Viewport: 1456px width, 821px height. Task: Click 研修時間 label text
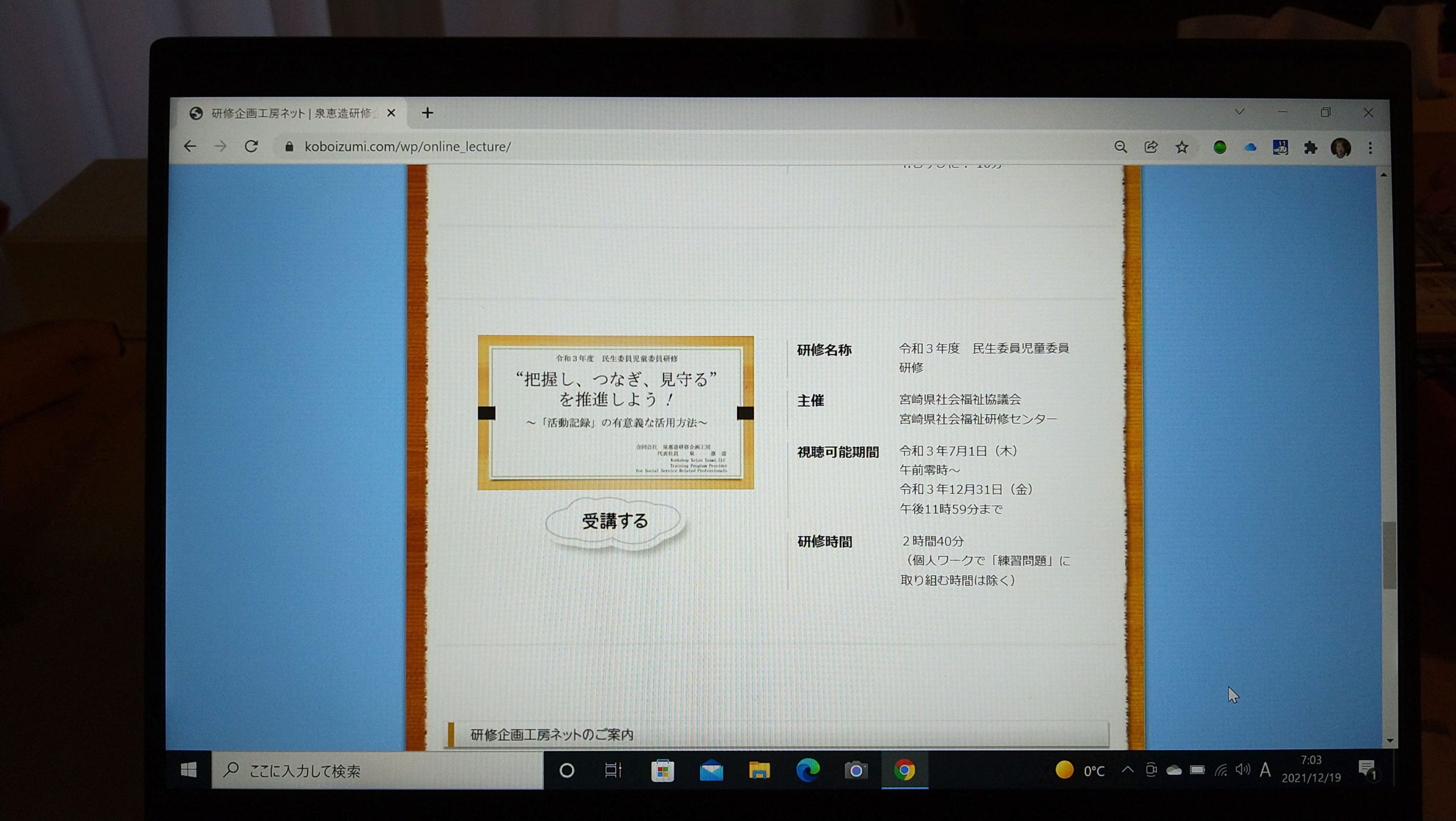pyautogui.click(x=825, y=542)
